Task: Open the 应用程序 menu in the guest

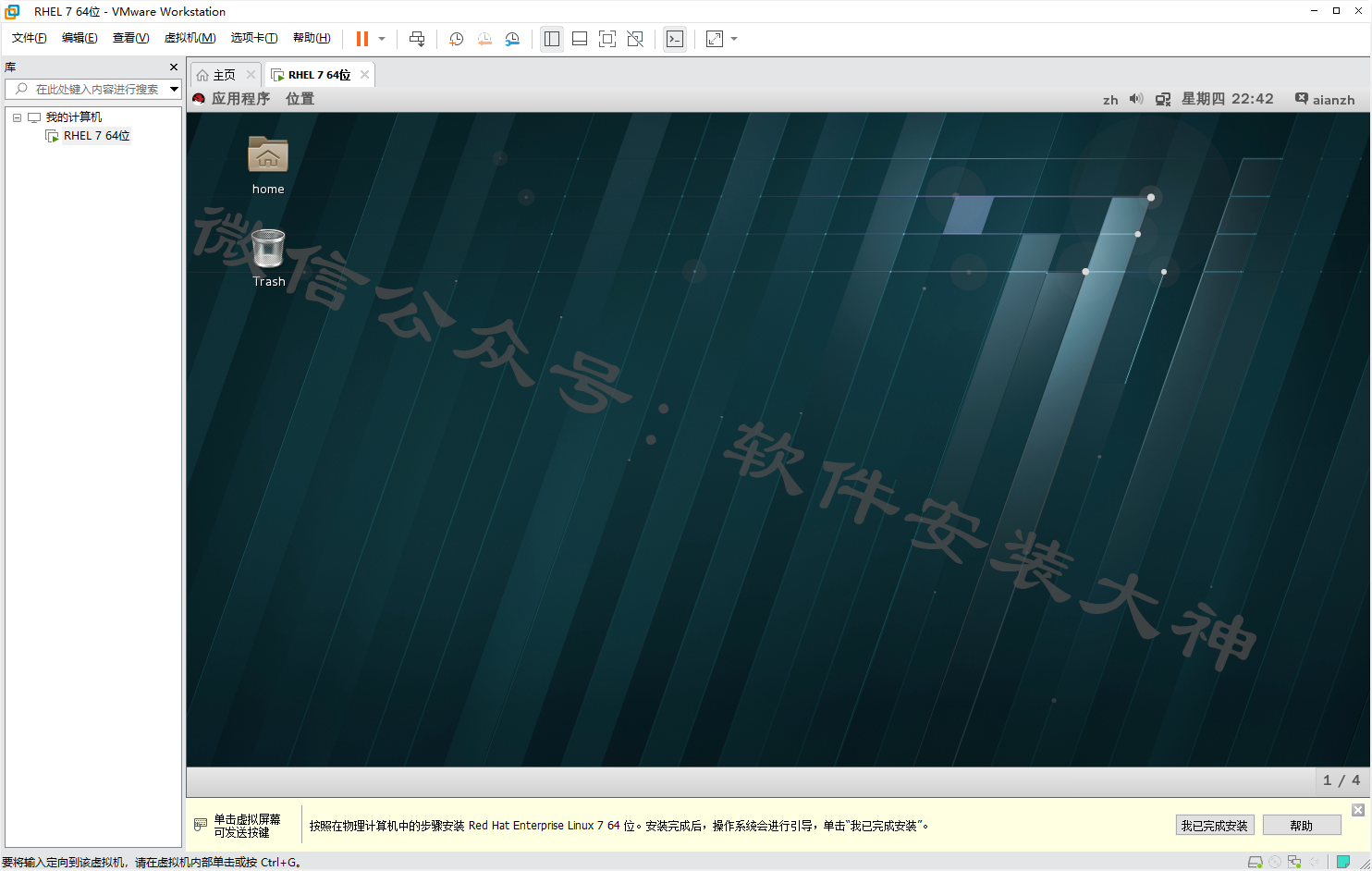Action: (x=240, y=99)
